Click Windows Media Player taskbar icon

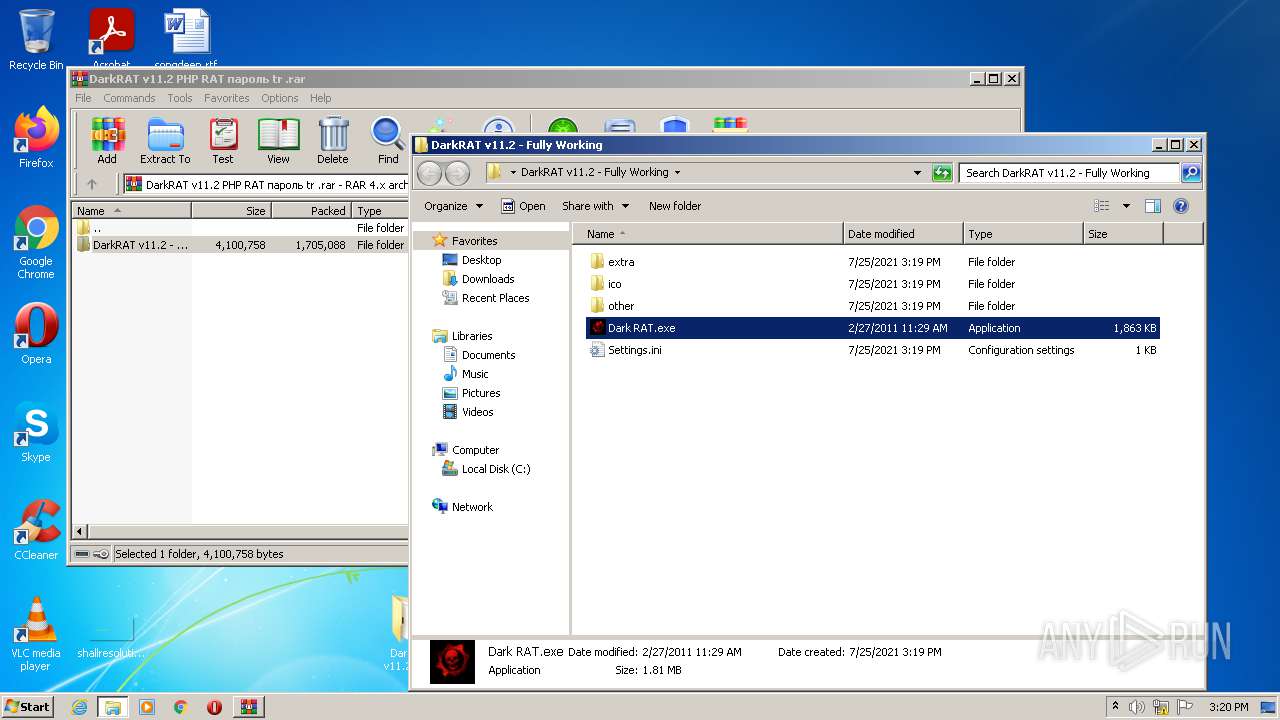pyautogui.click(x=147, y=707)
